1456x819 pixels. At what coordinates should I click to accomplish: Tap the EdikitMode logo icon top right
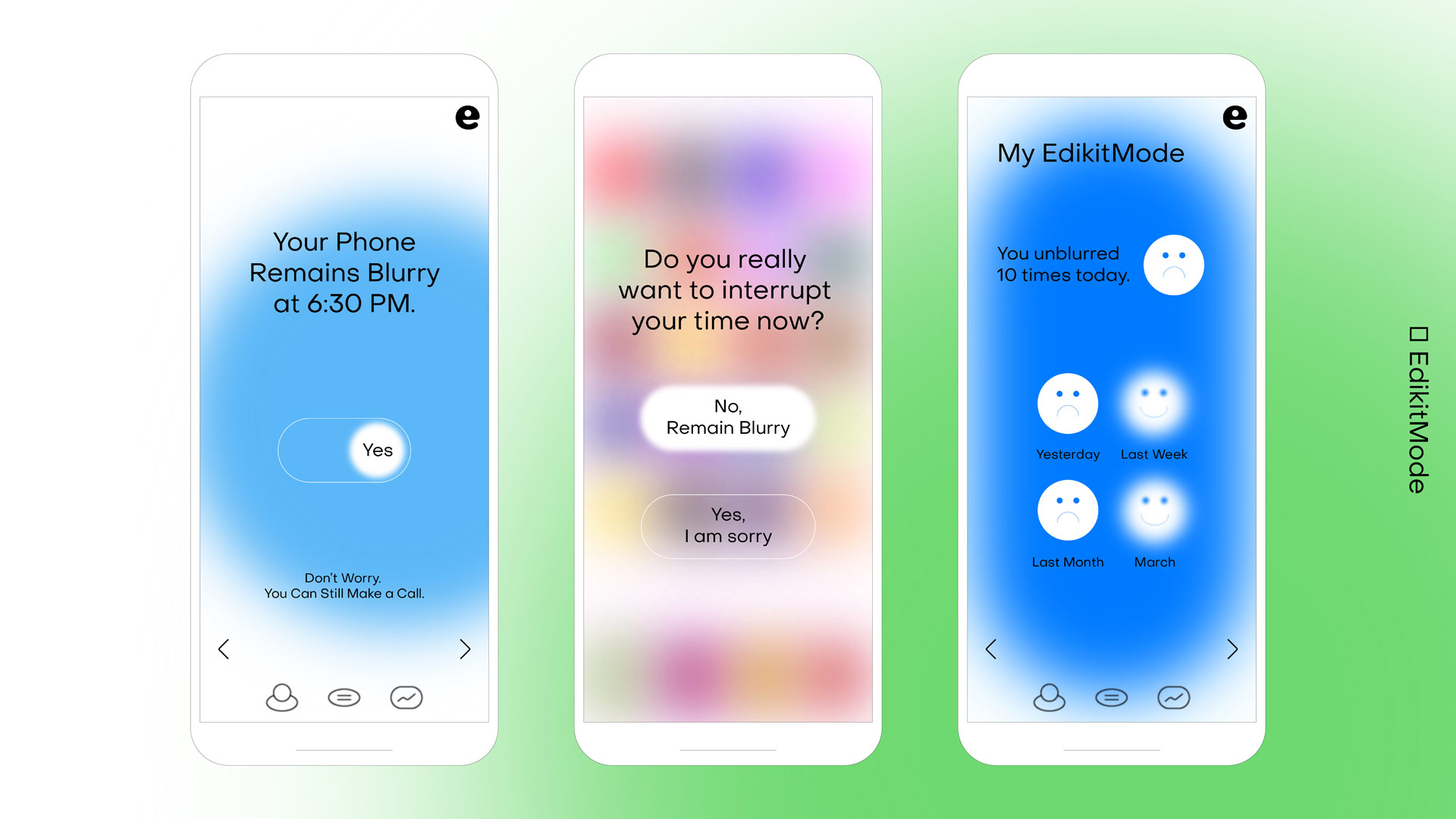coord(1234,118)
